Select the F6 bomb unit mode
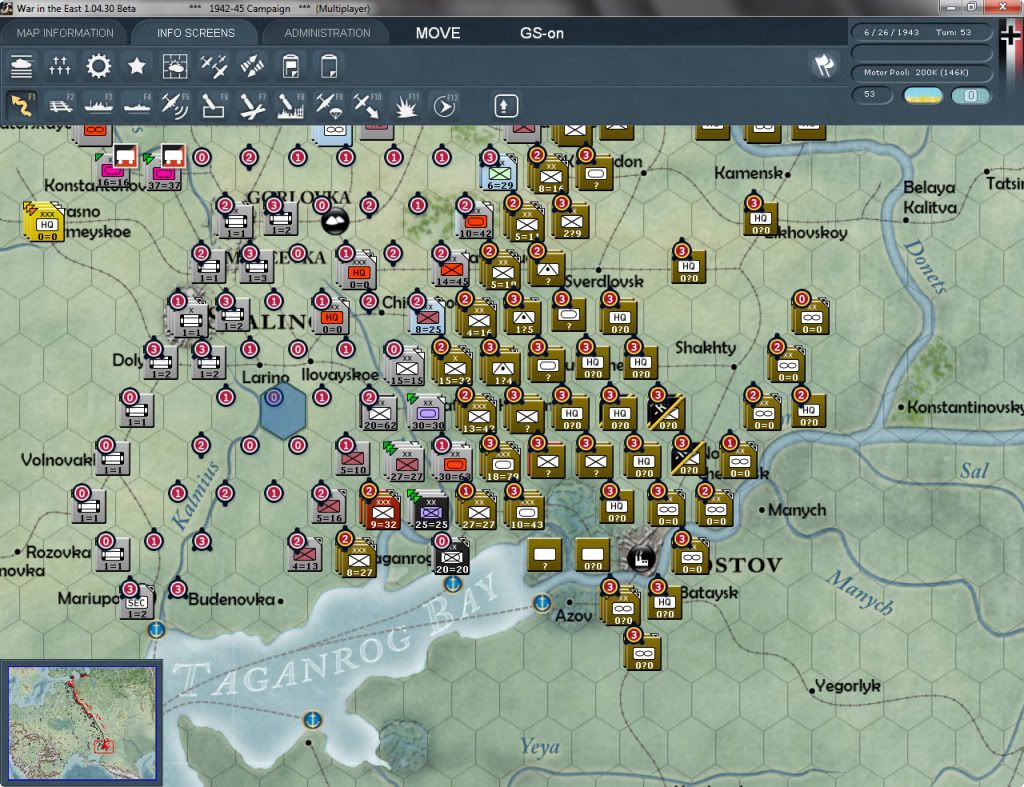This screenshot has height=787, width=1024. [214, 105]
